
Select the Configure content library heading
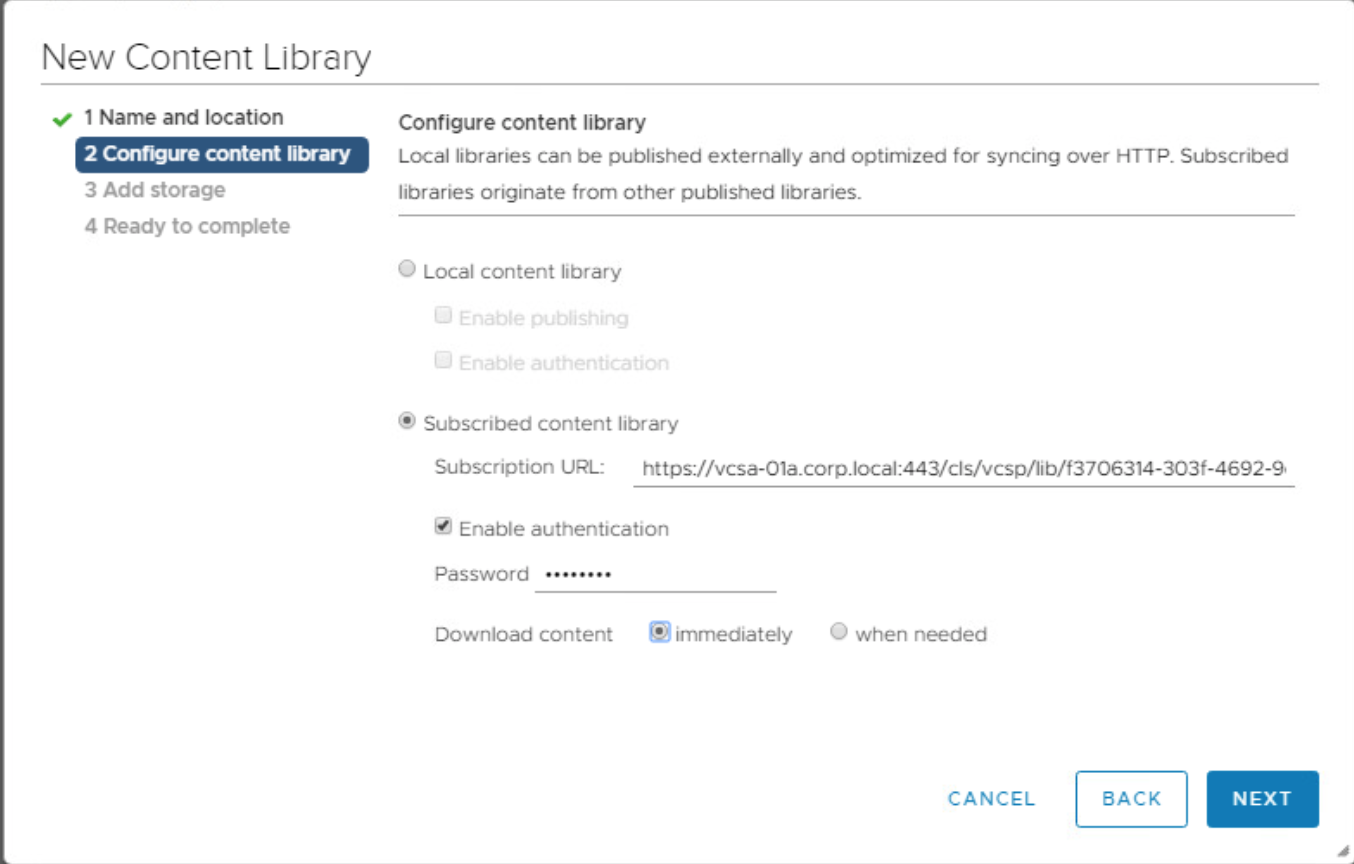[x=523, y=122]
